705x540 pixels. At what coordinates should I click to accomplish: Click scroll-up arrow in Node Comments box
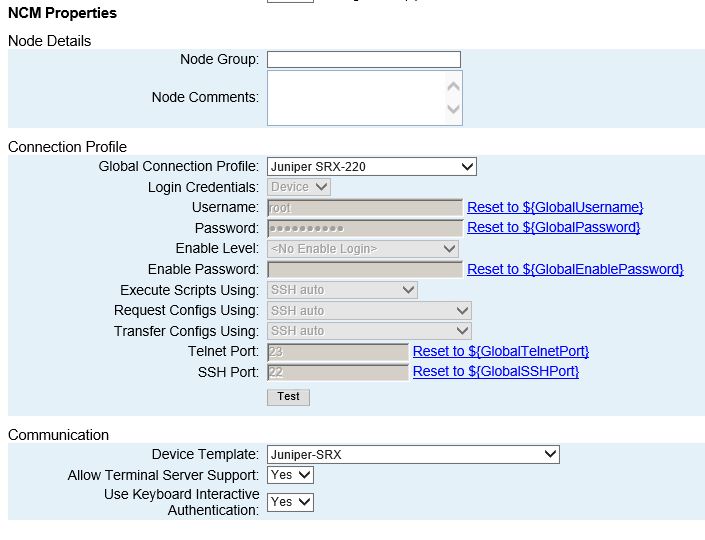pos(453,86)
